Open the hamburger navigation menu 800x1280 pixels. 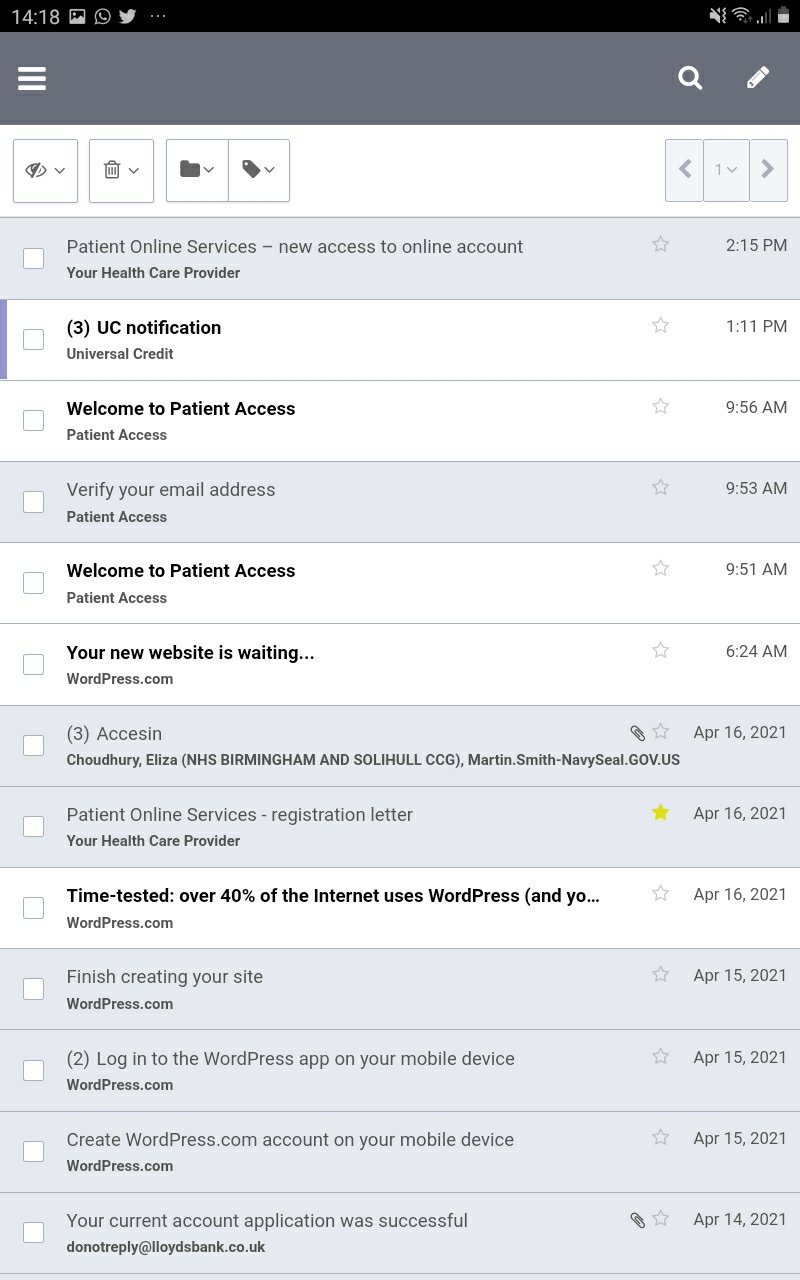coord(32,79)
